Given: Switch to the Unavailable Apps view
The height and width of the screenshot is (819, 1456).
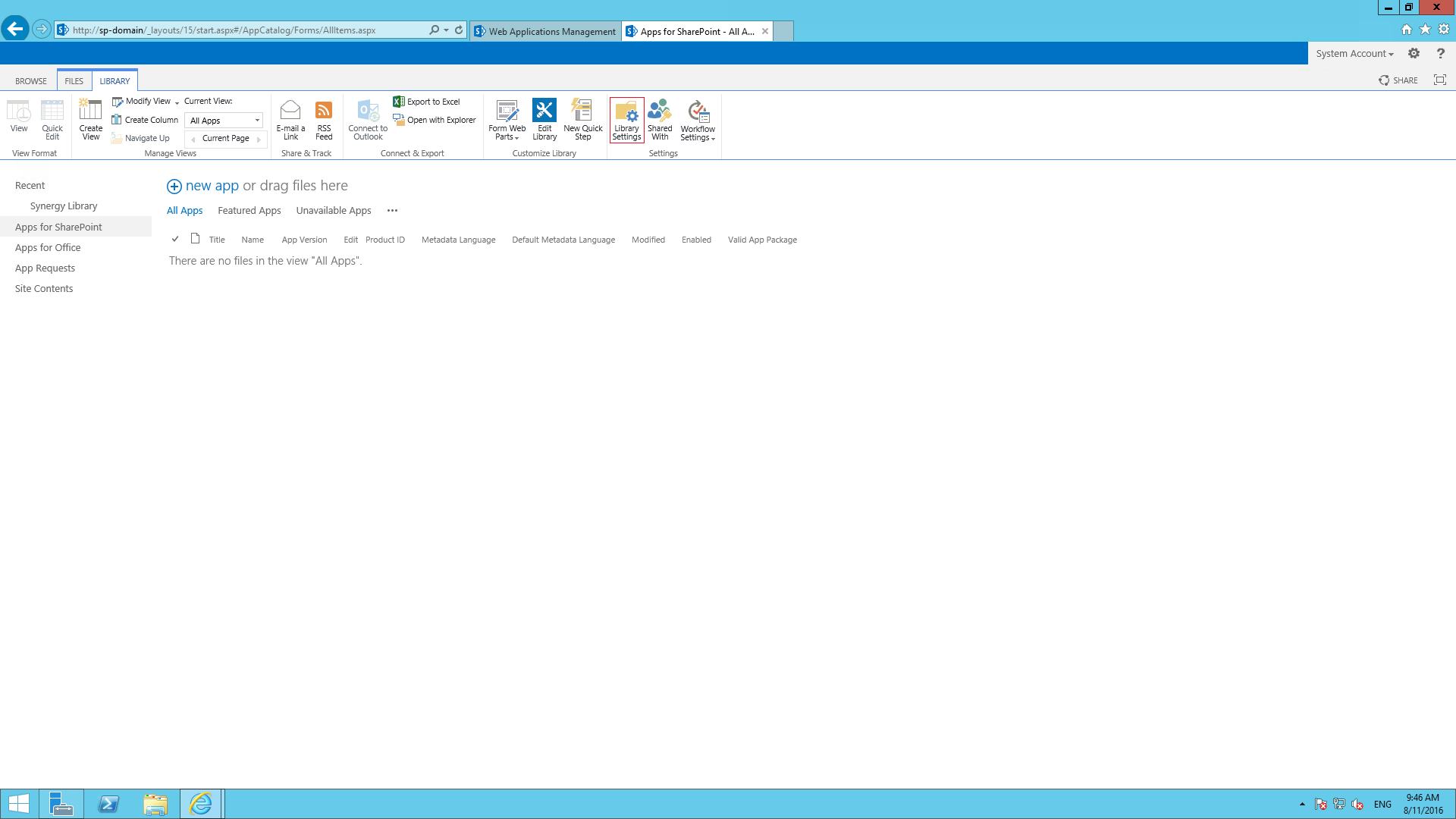Looking at the screenshot, I should click(x=334, y=211).
